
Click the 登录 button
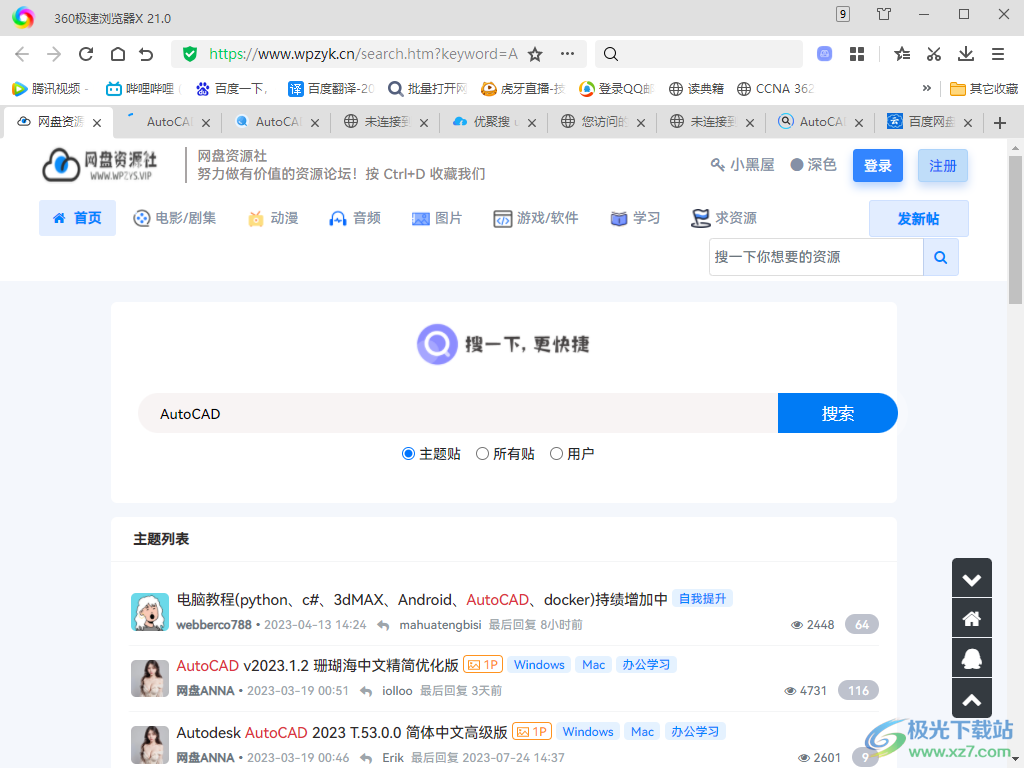(878, 166)
